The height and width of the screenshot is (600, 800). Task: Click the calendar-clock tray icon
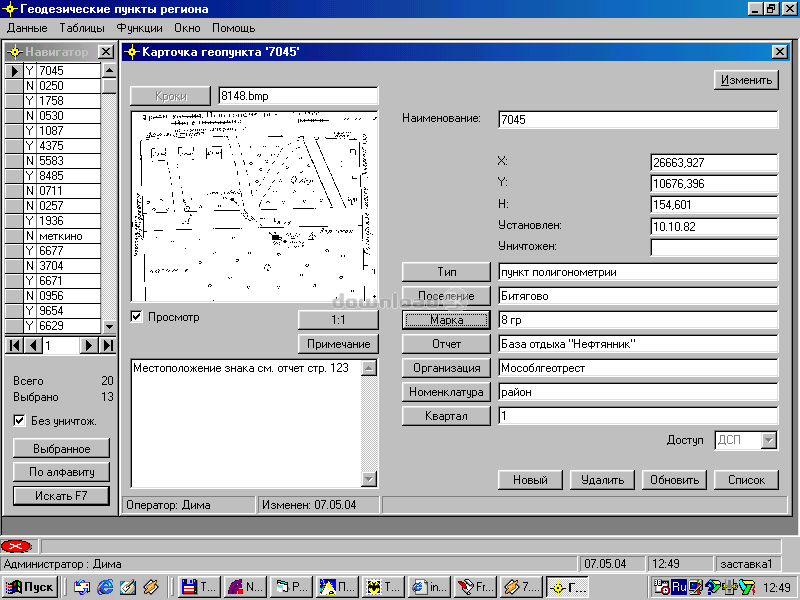(662, 587)
